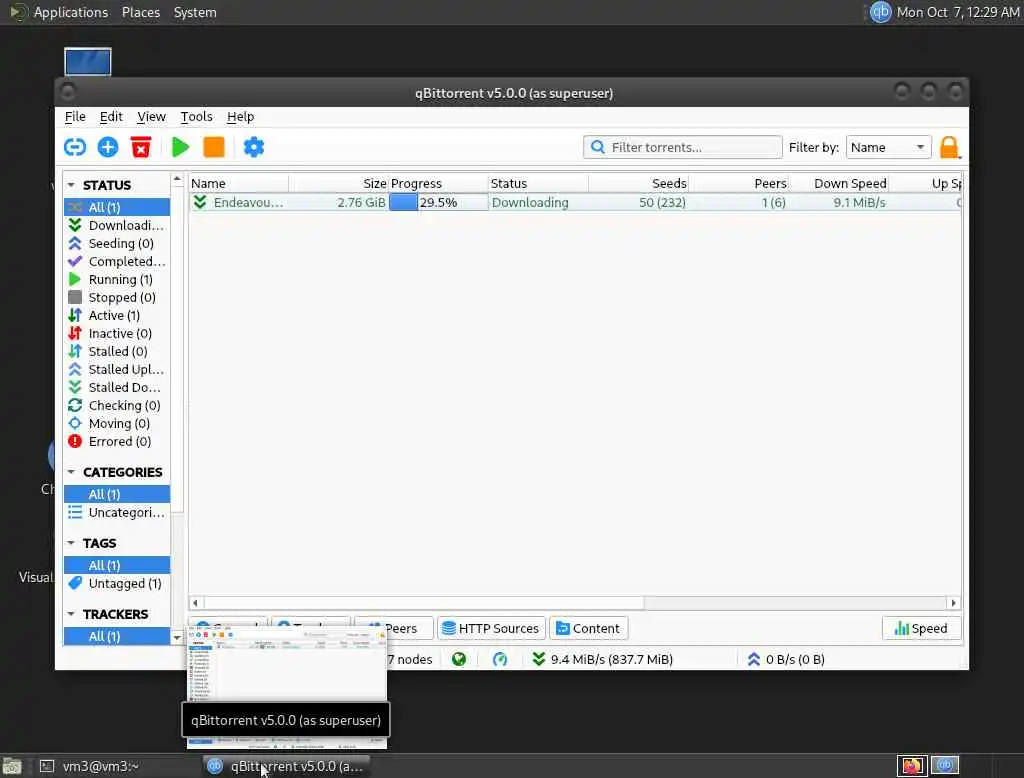Select the Uncategorized category
The image size is (1024, 778).
click(117, 512)
